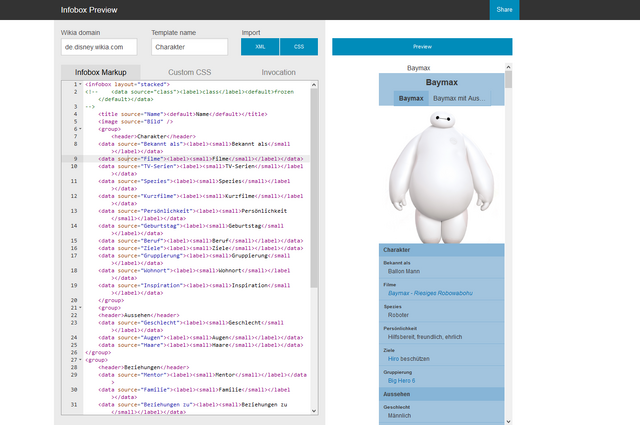Image resolution: width=640 pixels, height=425 pixels.
Task: Click line 15 Beruf data tag
Action: [x=200, y=241]
